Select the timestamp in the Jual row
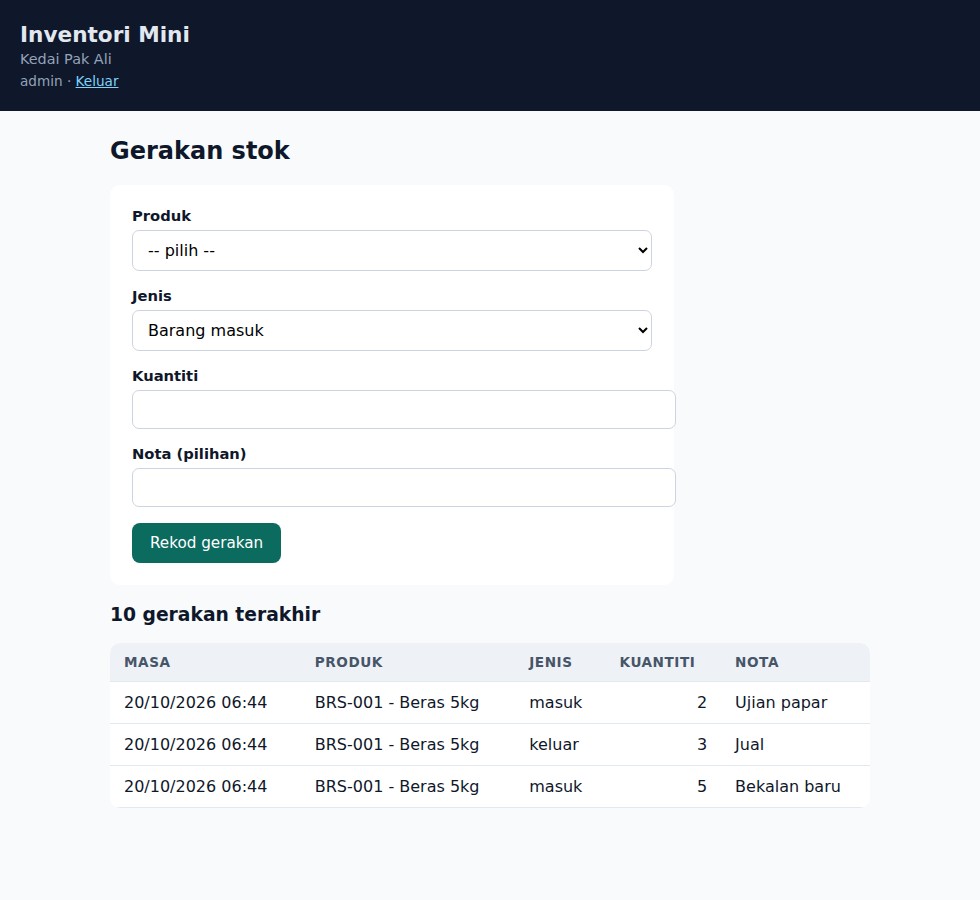 [196, 744]
